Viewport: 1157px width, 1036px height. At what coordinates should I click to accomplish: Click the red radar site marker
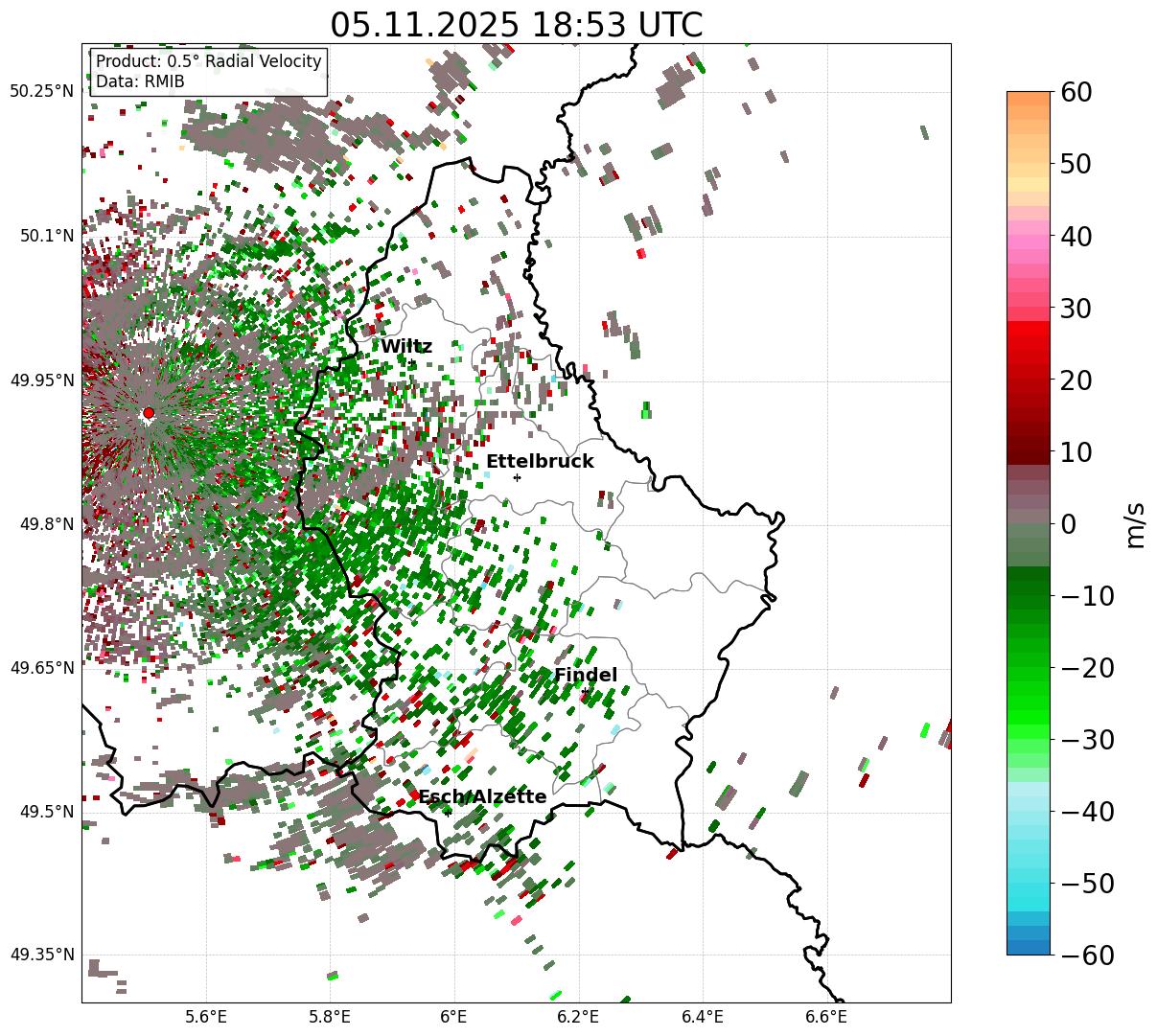pos(149,413)
